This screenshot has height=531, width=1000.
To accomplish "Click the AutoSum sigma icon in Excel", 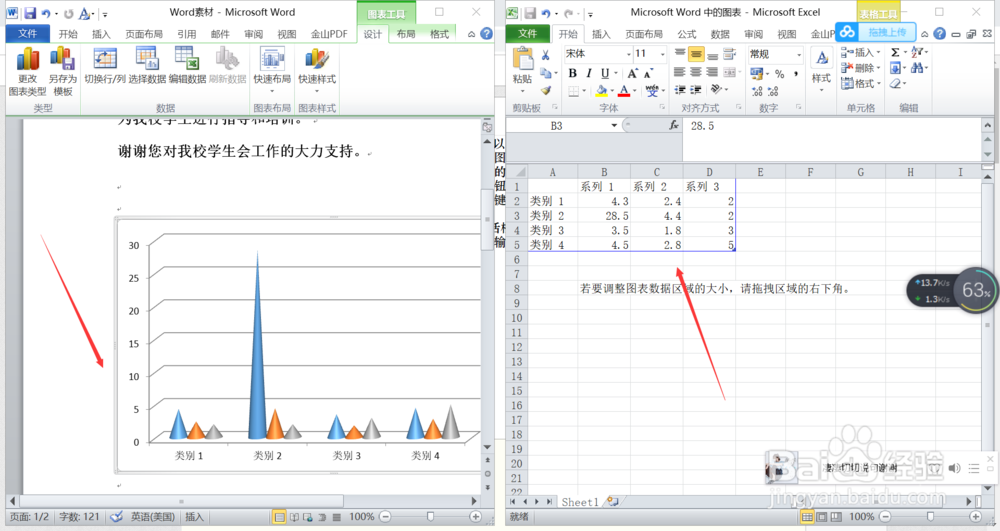I will pos(895,52).
